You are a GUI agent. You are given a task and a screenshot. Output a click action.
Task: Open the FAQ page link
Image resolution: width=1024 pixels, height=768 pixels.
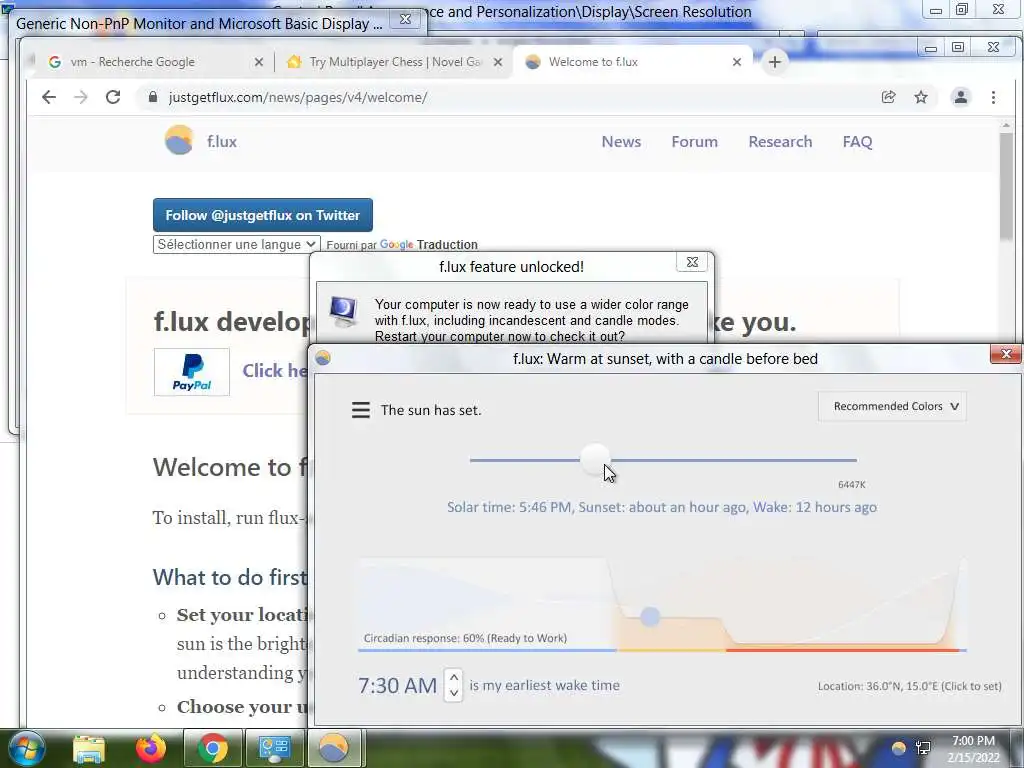click(x=857, y=142)
